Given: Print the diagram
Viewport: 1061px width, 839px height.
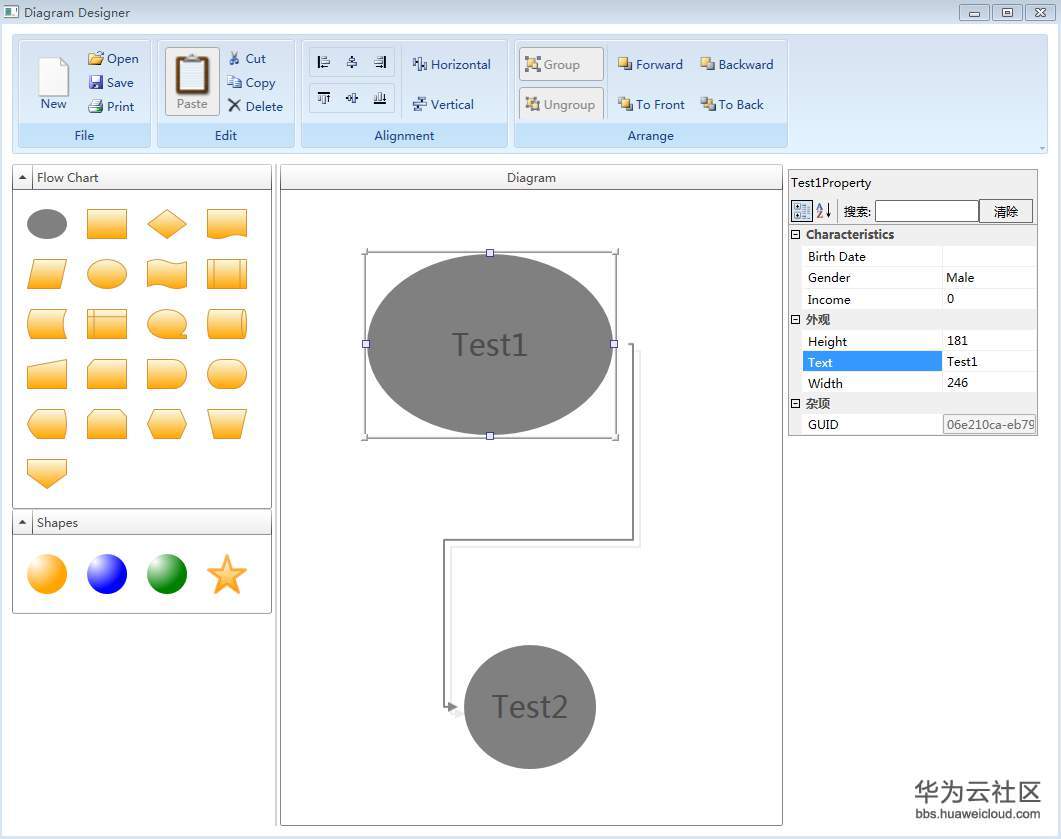Looking at the screenshot, I should point(111,106).
